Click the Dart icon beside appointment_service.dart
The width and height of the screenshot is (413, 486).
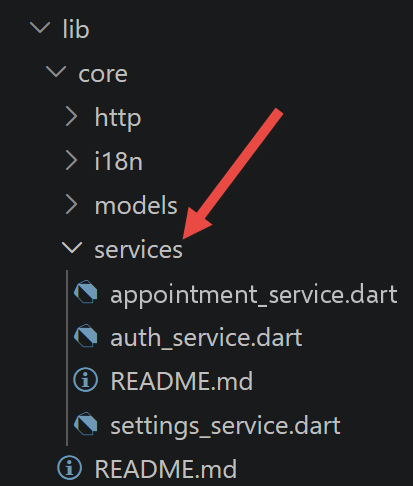86,292
